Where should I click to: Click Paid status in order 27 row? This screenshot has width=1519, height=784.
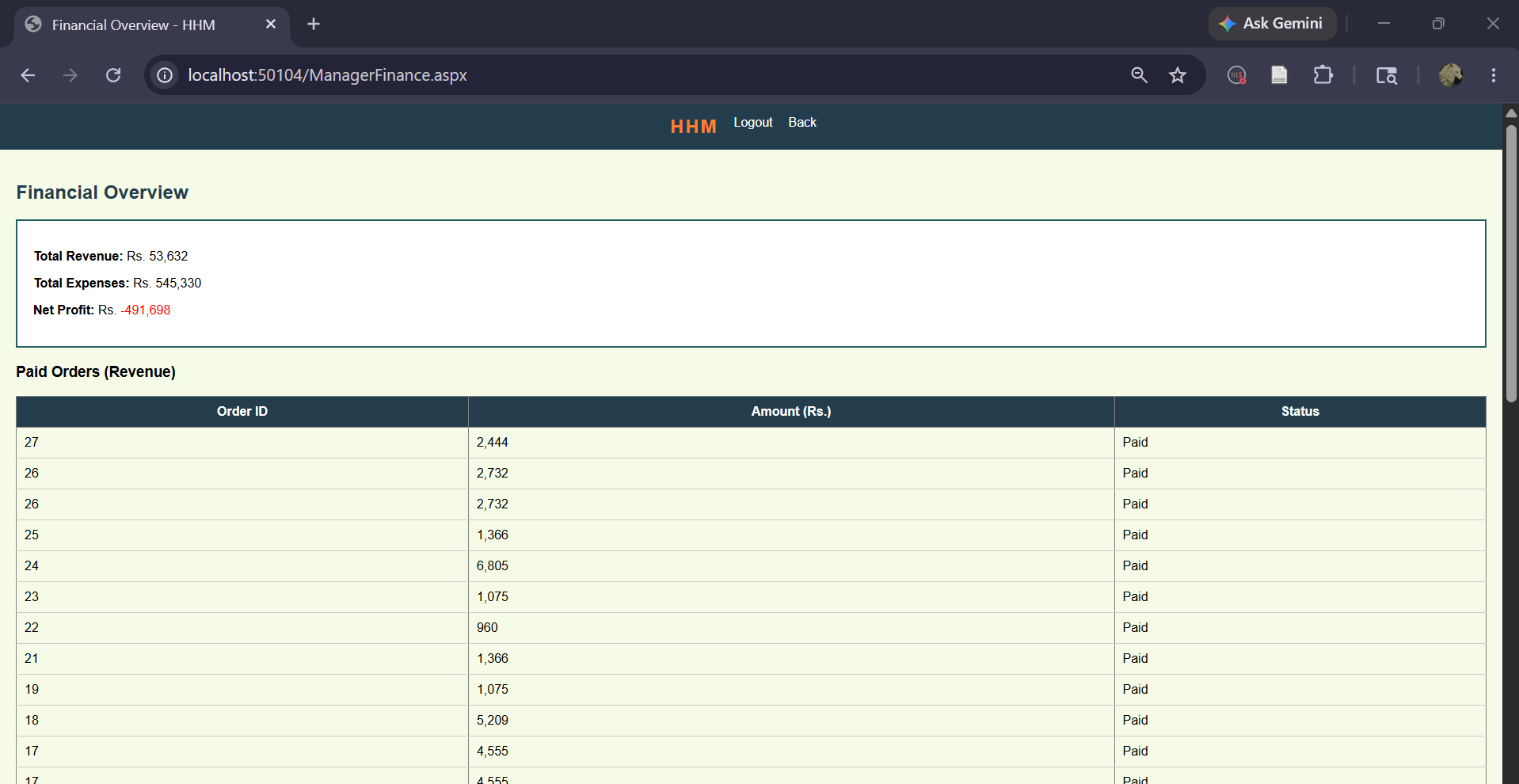pos(1300,443)
